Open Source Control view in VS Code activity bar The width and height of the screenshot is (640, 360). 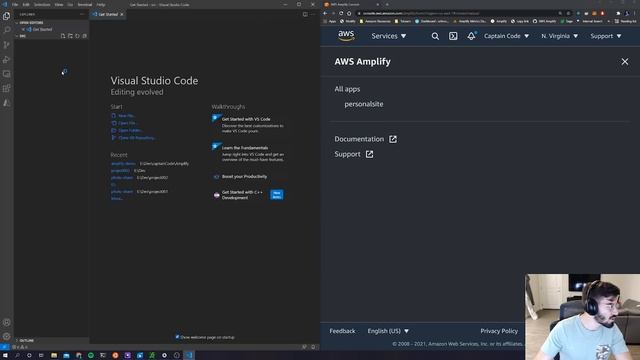(7, 45)
